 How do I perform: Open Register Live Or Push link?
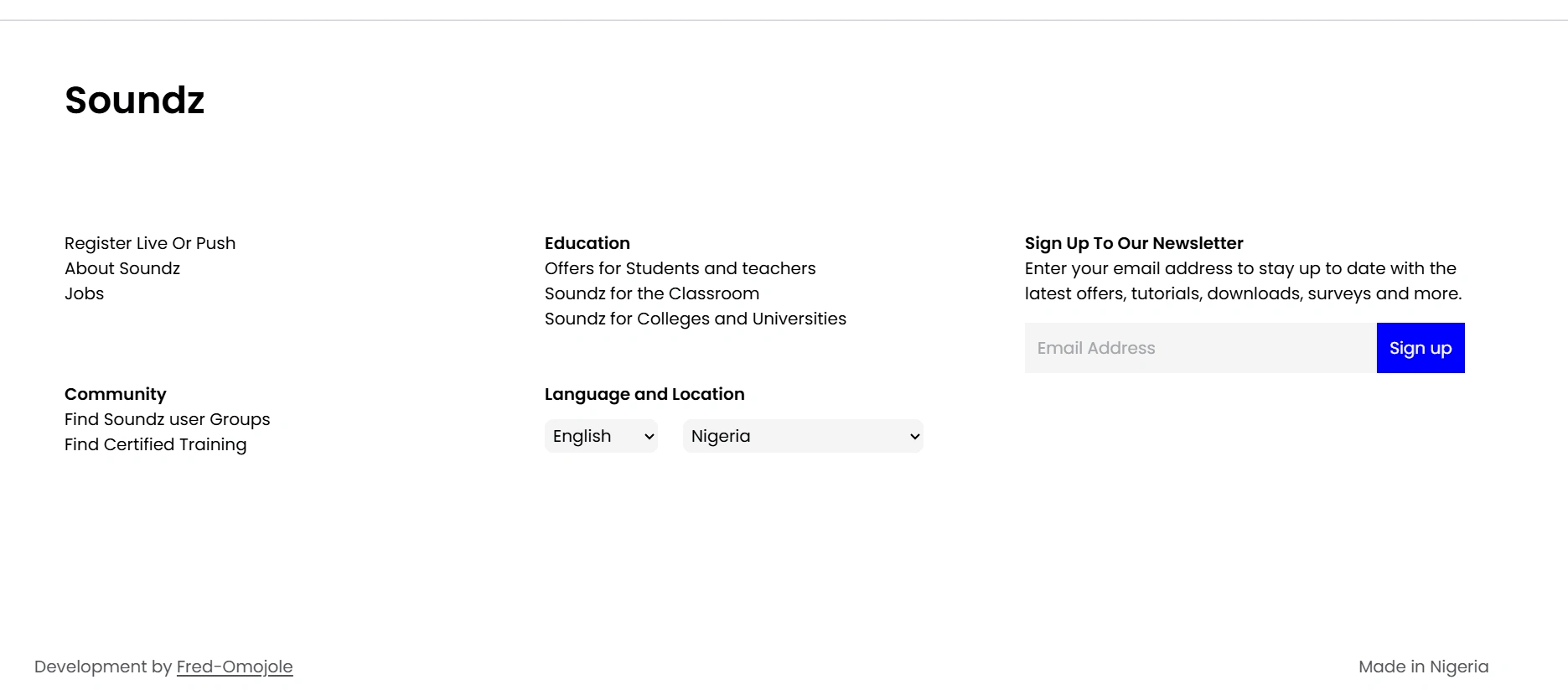coord(150,243)
